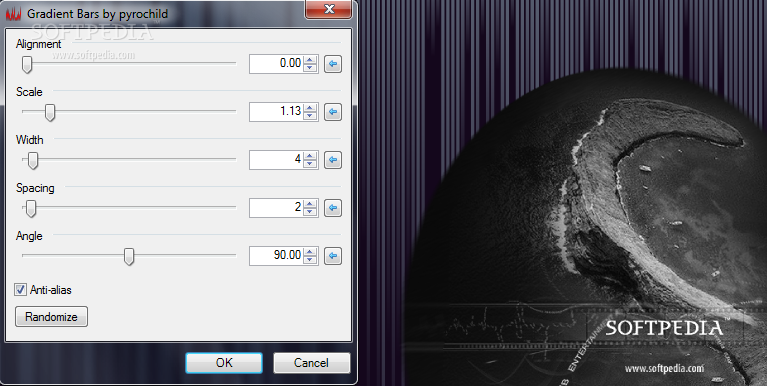Reset Scale value with its blue arrow button
The image size is (767, 386).
pyautogui.click(x=333, y=112)
